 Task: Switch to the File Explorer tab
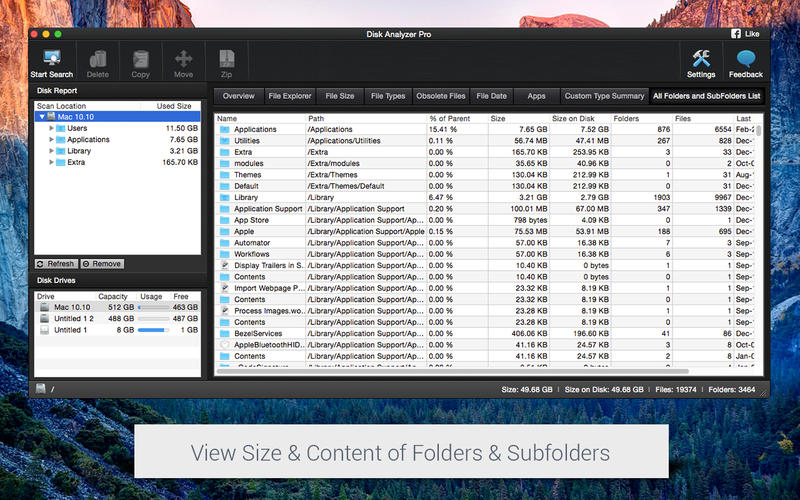coord(289,96)
